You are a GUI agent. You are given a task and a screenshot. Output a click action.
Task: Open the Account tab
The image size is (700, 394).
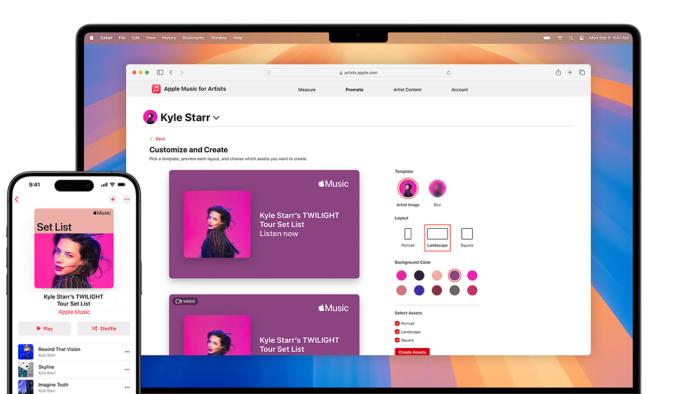(x=459, y=90)
